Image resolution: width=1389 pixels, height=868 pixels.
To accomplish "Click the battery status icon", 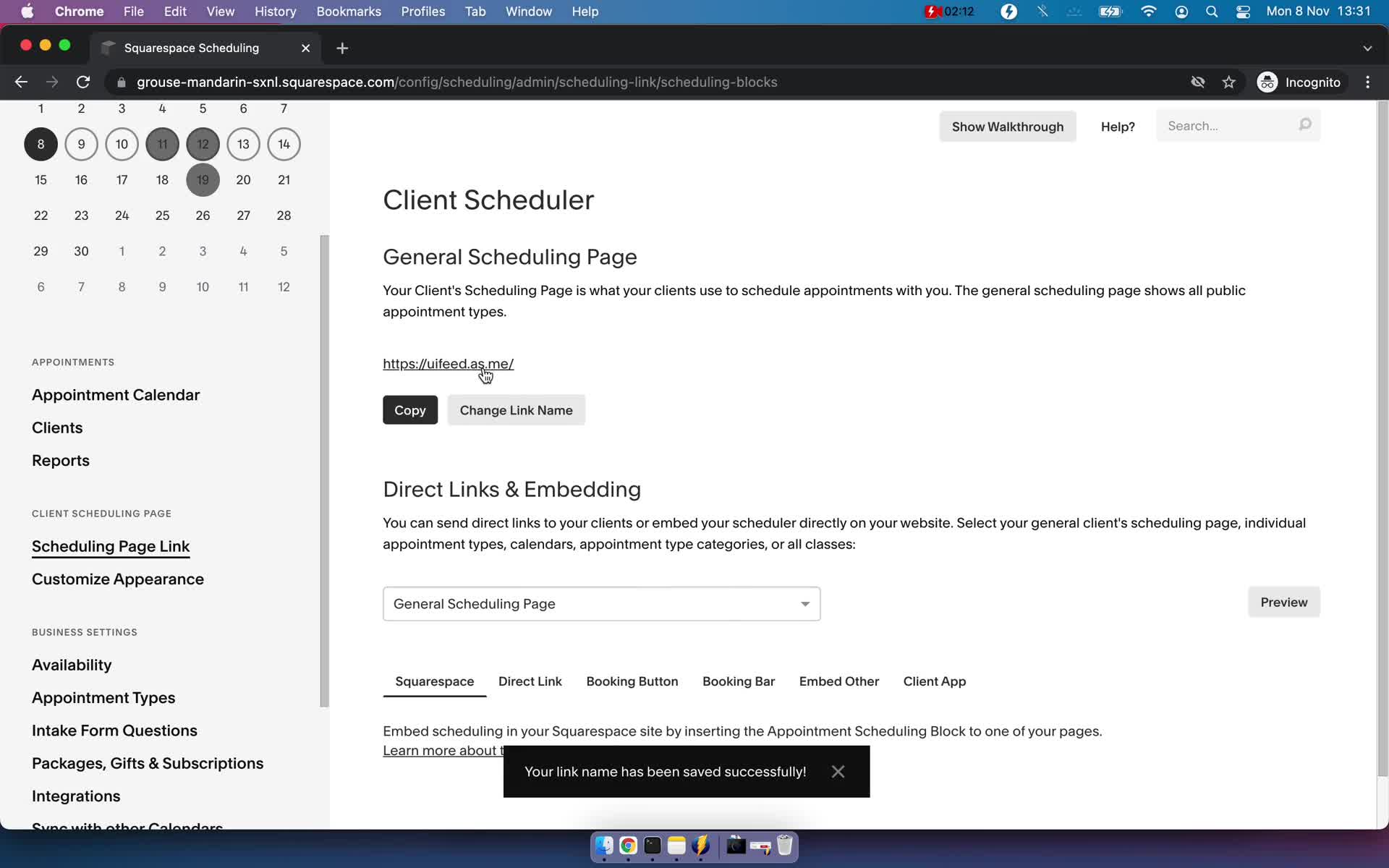I will coord(1110,12).
